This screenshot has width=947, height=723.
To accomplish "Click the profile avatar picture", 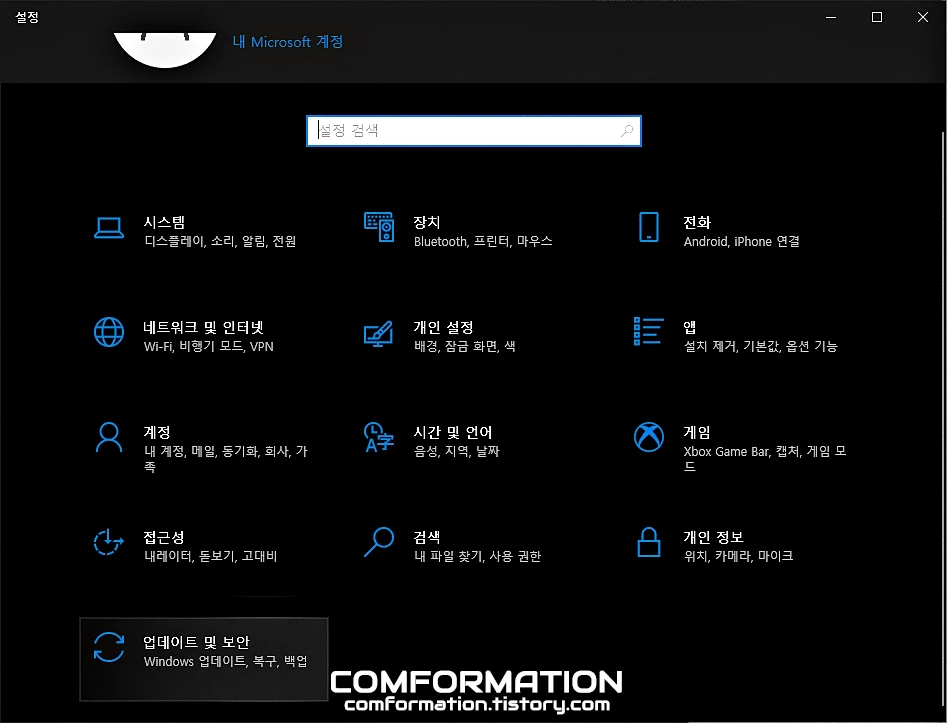I will pyautogui.click(x=165, y=50).
